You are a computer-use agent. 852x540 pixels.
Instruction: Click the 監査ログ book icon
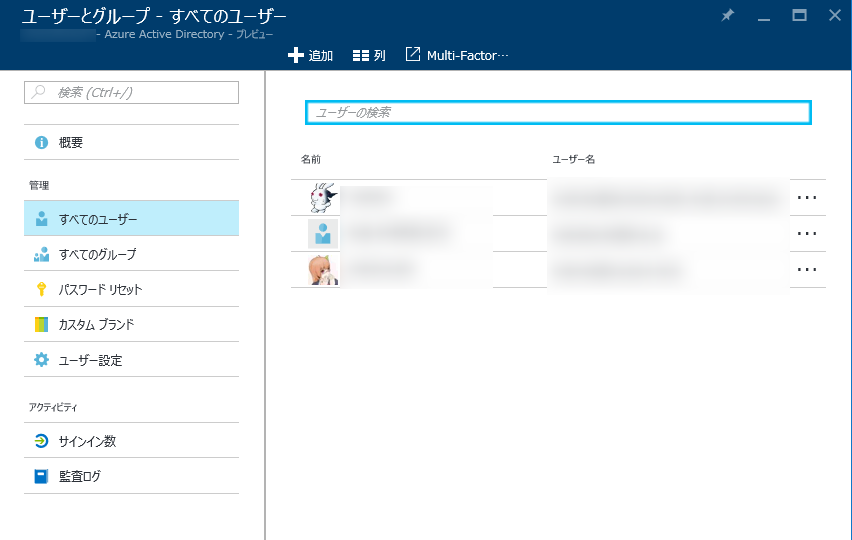tap(41, 476)
